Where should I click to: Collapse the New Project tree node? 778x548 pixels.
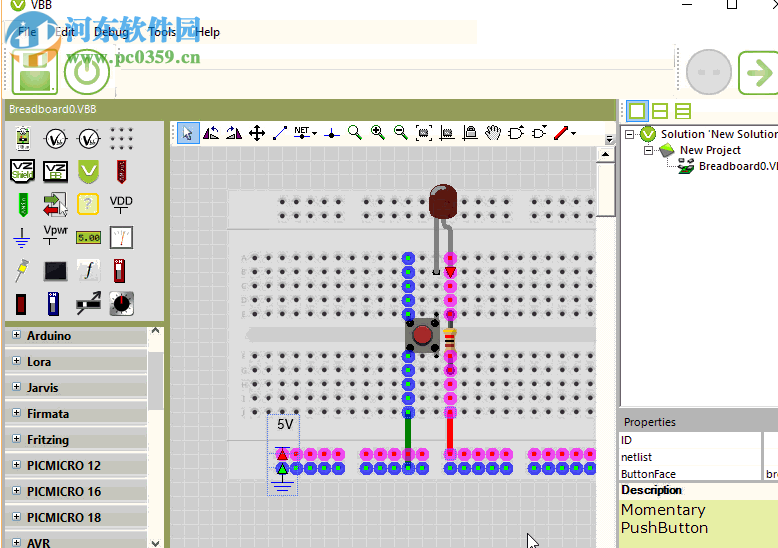pyautogui.click(x=648, y=150)
